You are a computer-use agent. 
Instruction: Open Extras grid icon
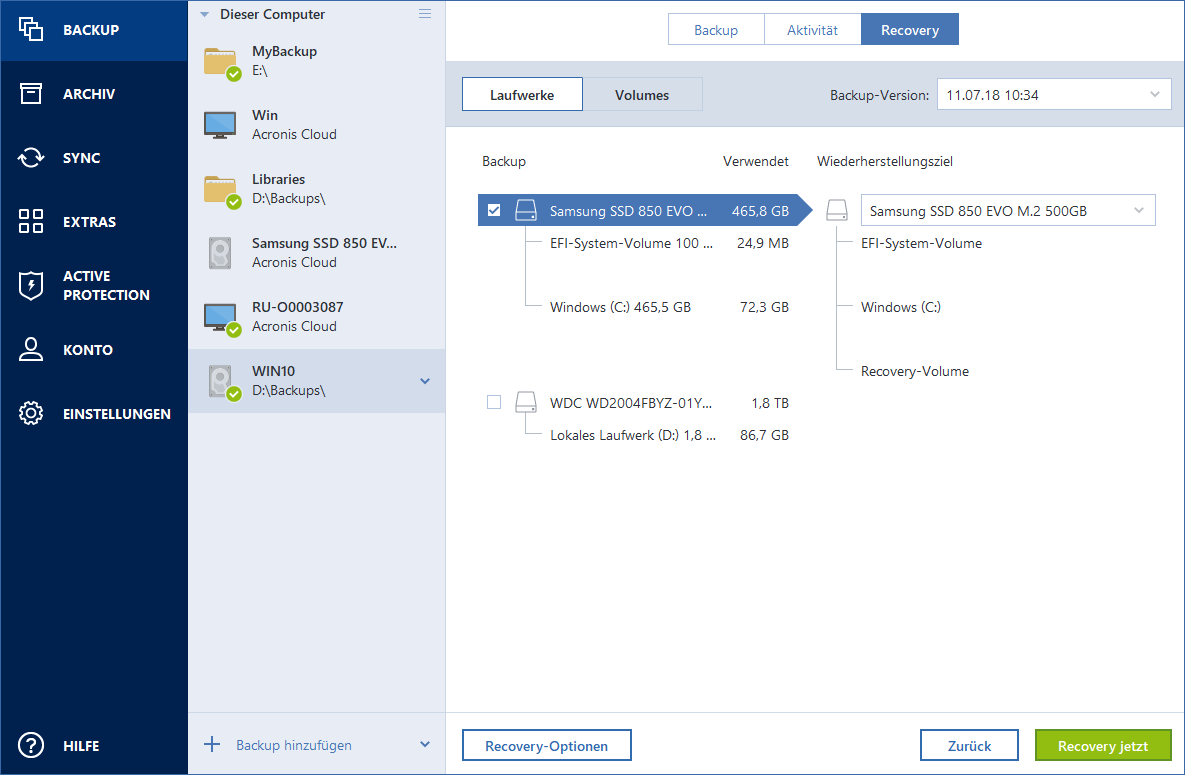pyautogui.click(x=31, y=222)
